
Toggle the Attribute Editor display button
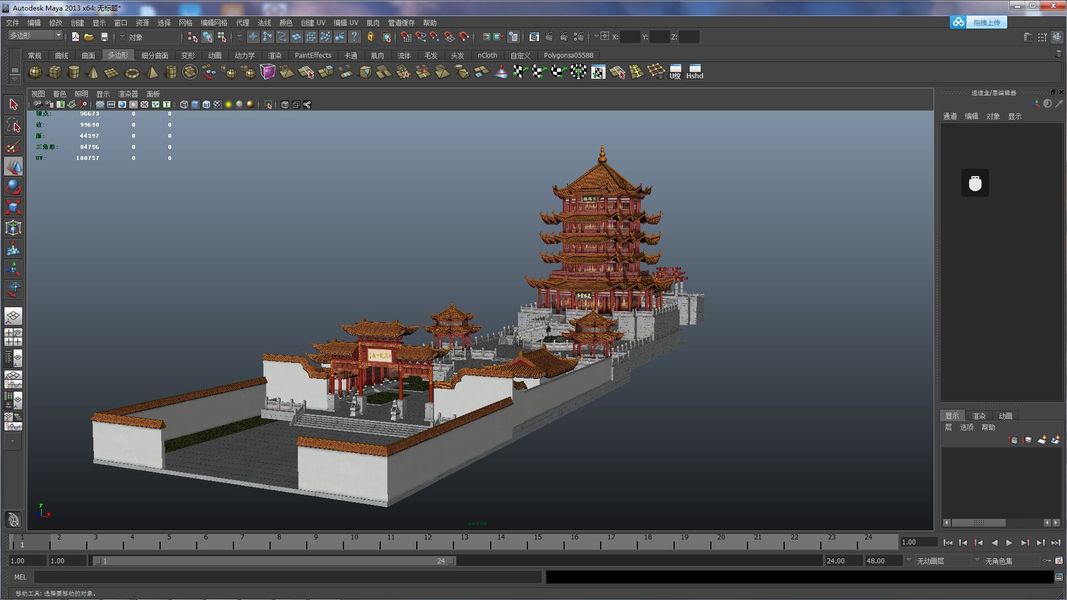[1028, 37]
